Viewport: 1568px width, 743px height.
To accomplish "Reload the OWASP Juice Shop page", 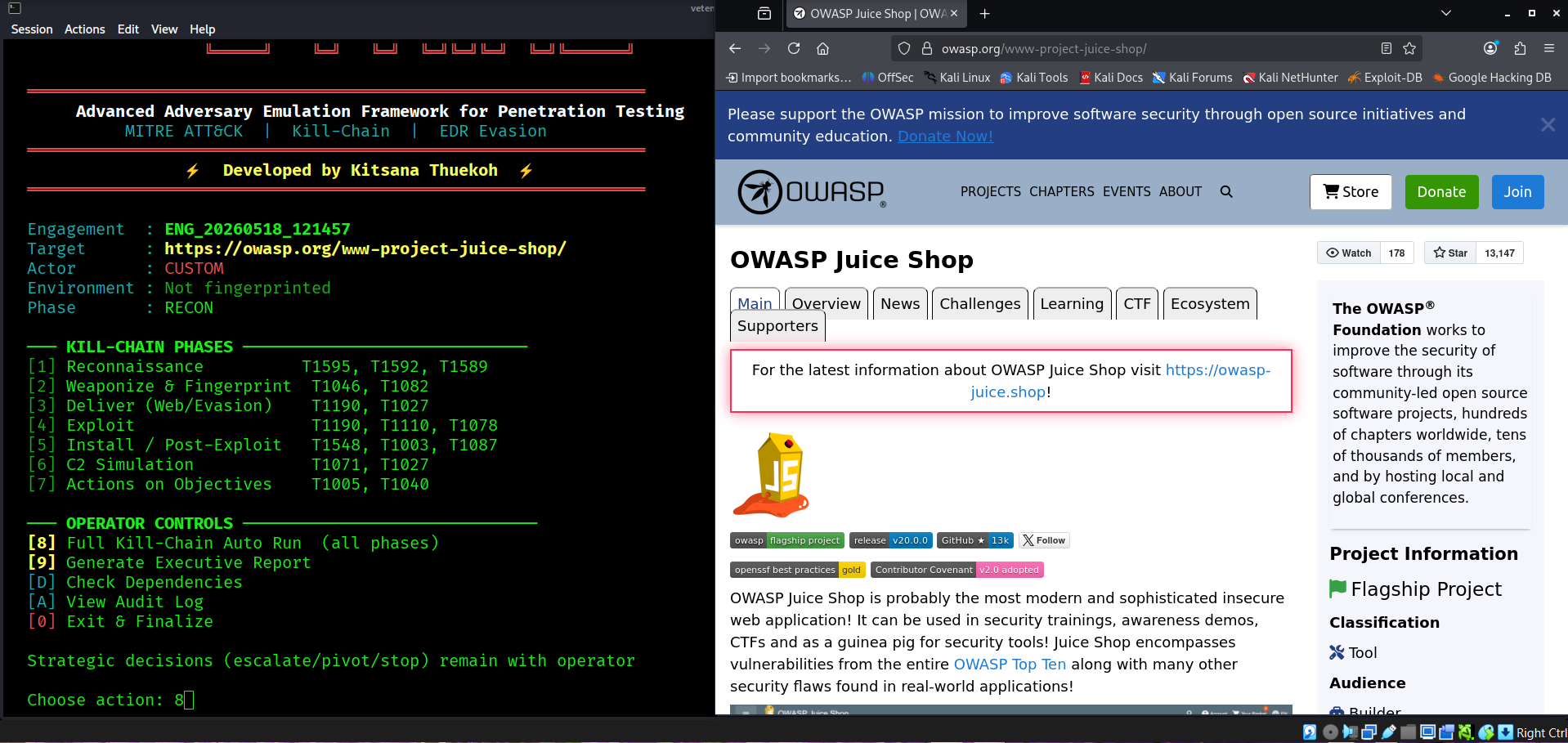I will 794,49.
